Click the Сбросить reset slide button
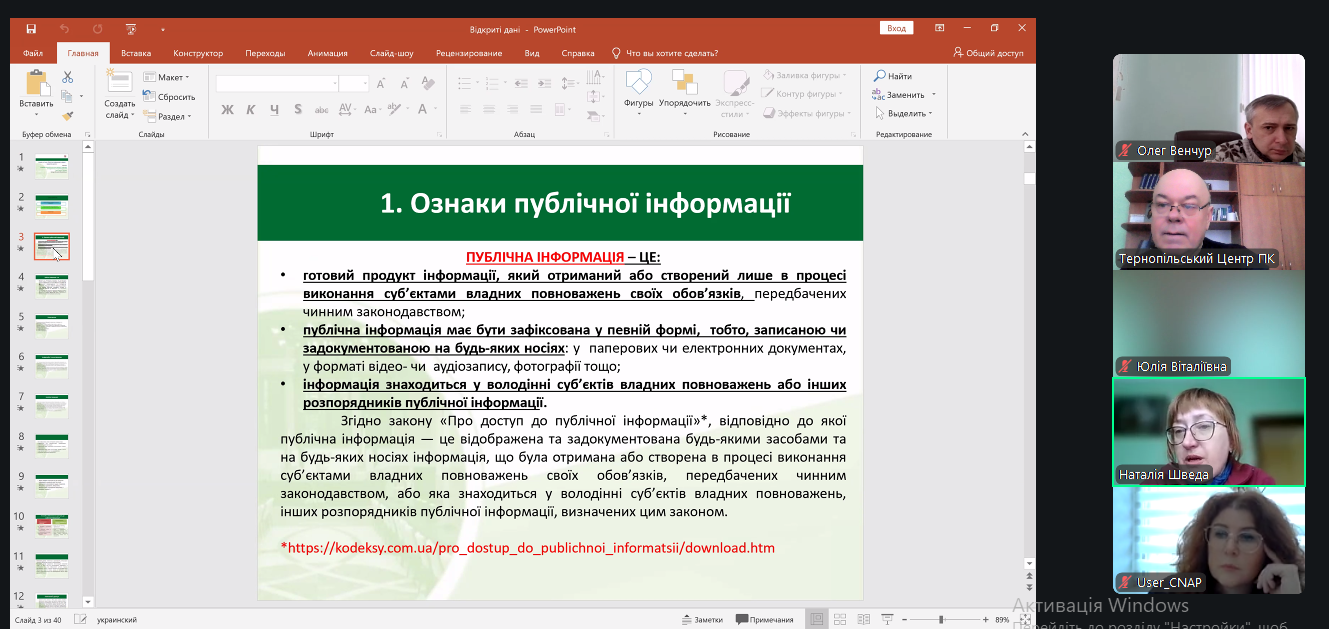This screenshot has height=629, width=1329. tap(169, 97)
